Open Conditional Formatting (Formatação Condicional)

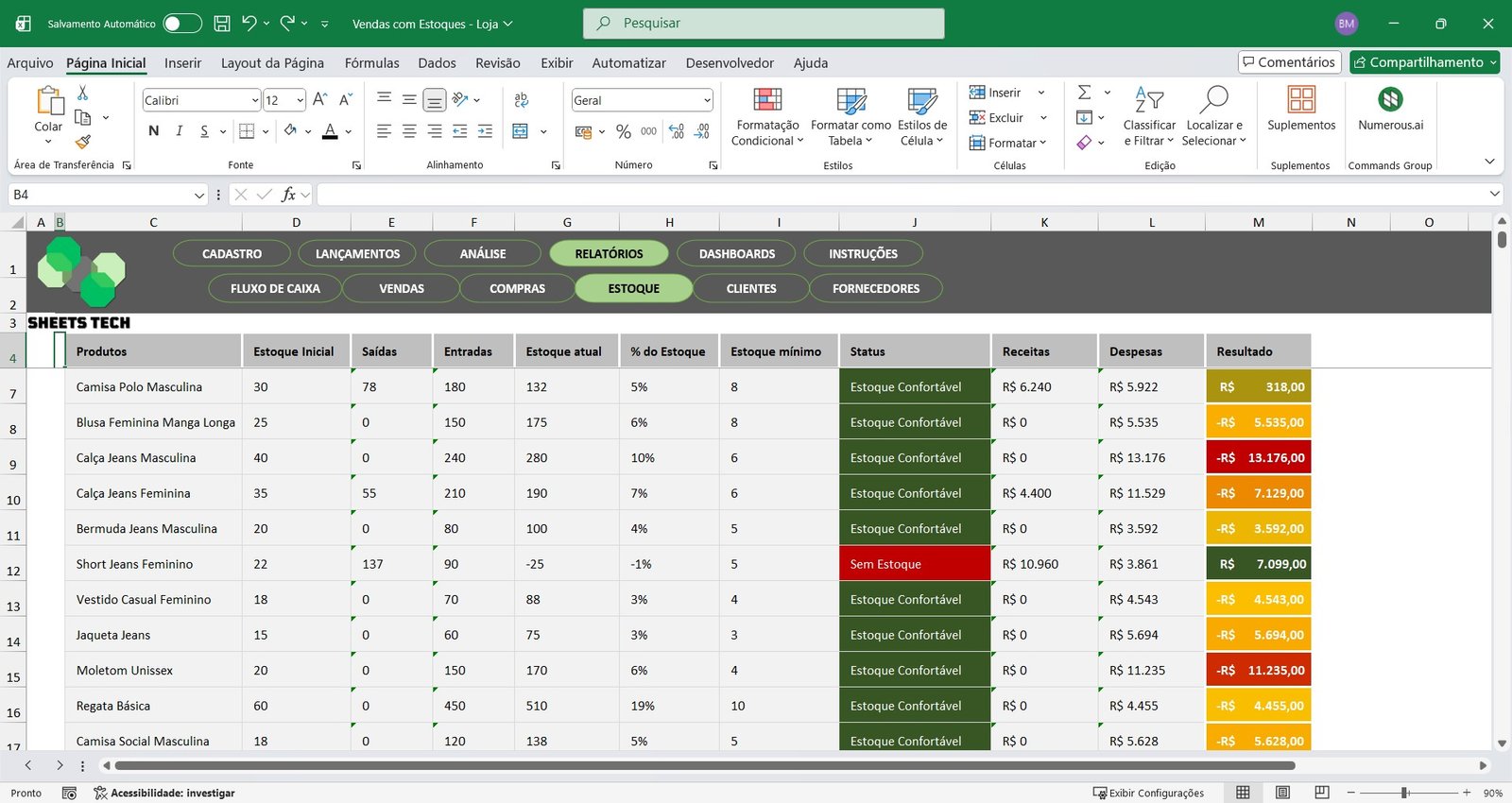tap(767, 117)
